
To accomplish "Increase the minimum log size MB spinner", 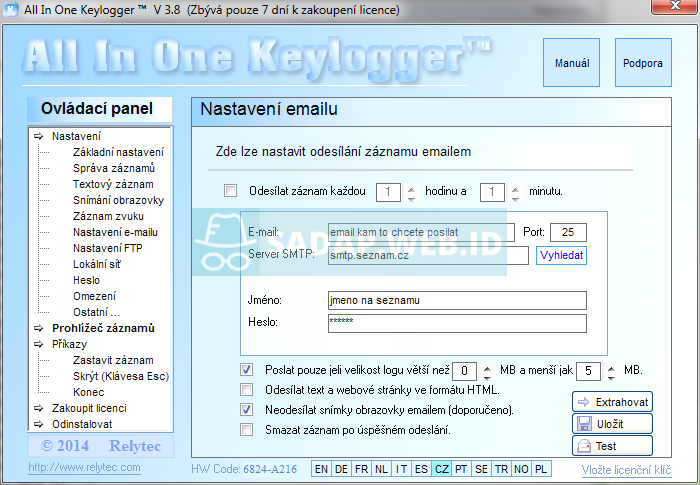I will [487, 367].
